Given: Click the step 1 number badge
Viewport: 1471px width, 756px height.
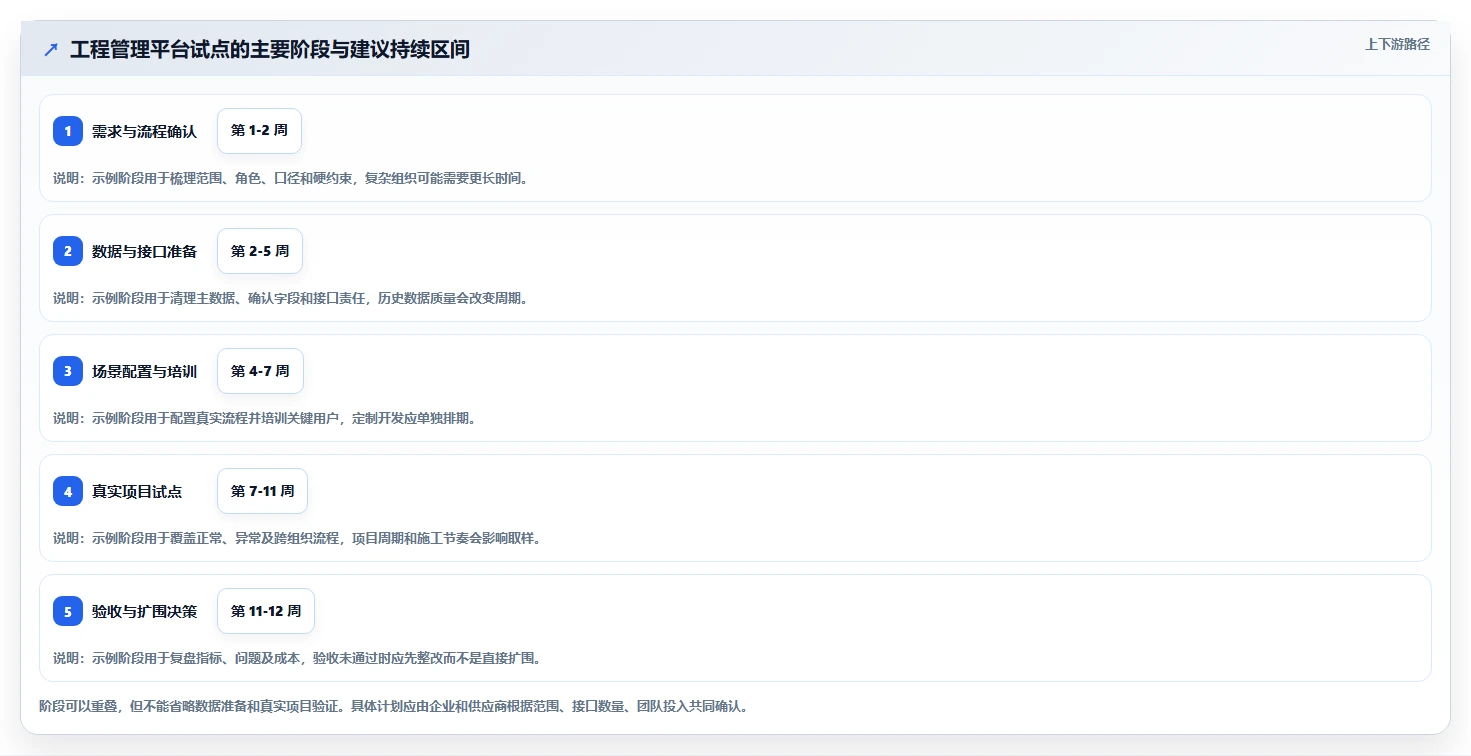Looking at the screenshot, I should click(68, 131).
